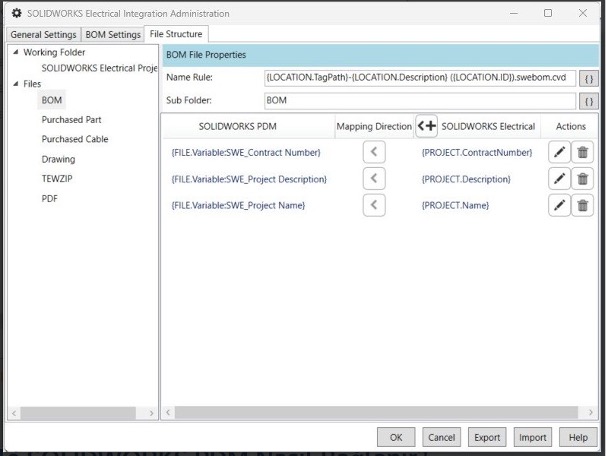Click the {PROJECT.ContractNumber} cell

pyautogui.click(x=477, y=152)
